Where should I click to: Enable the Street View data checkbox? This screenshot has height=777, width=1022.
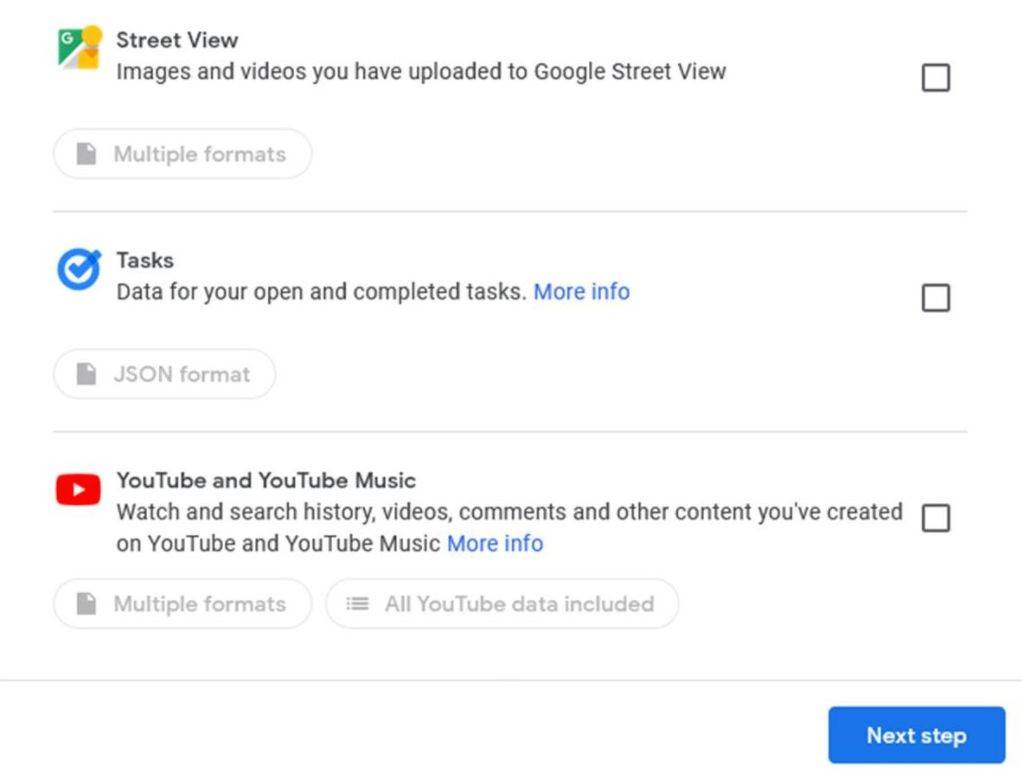coord(935,77)
